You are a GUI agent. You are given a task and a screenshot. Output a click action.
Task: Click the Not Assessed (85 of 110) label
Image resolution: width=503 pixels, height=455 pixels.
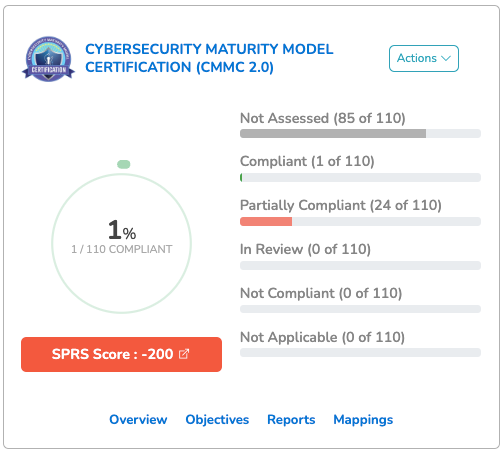(x=323, y=118)
